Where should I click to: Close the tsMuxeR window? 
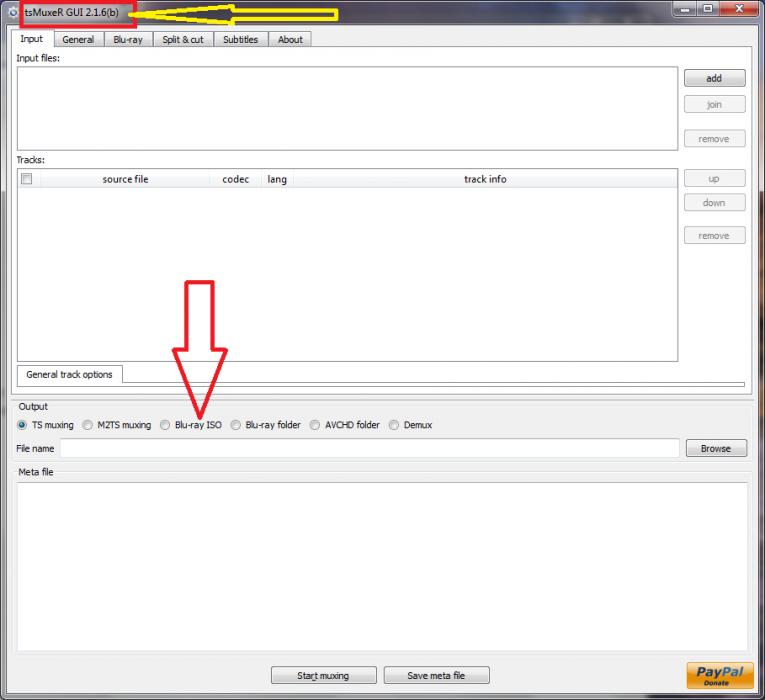pyautogui.click(x=739, y=9)
